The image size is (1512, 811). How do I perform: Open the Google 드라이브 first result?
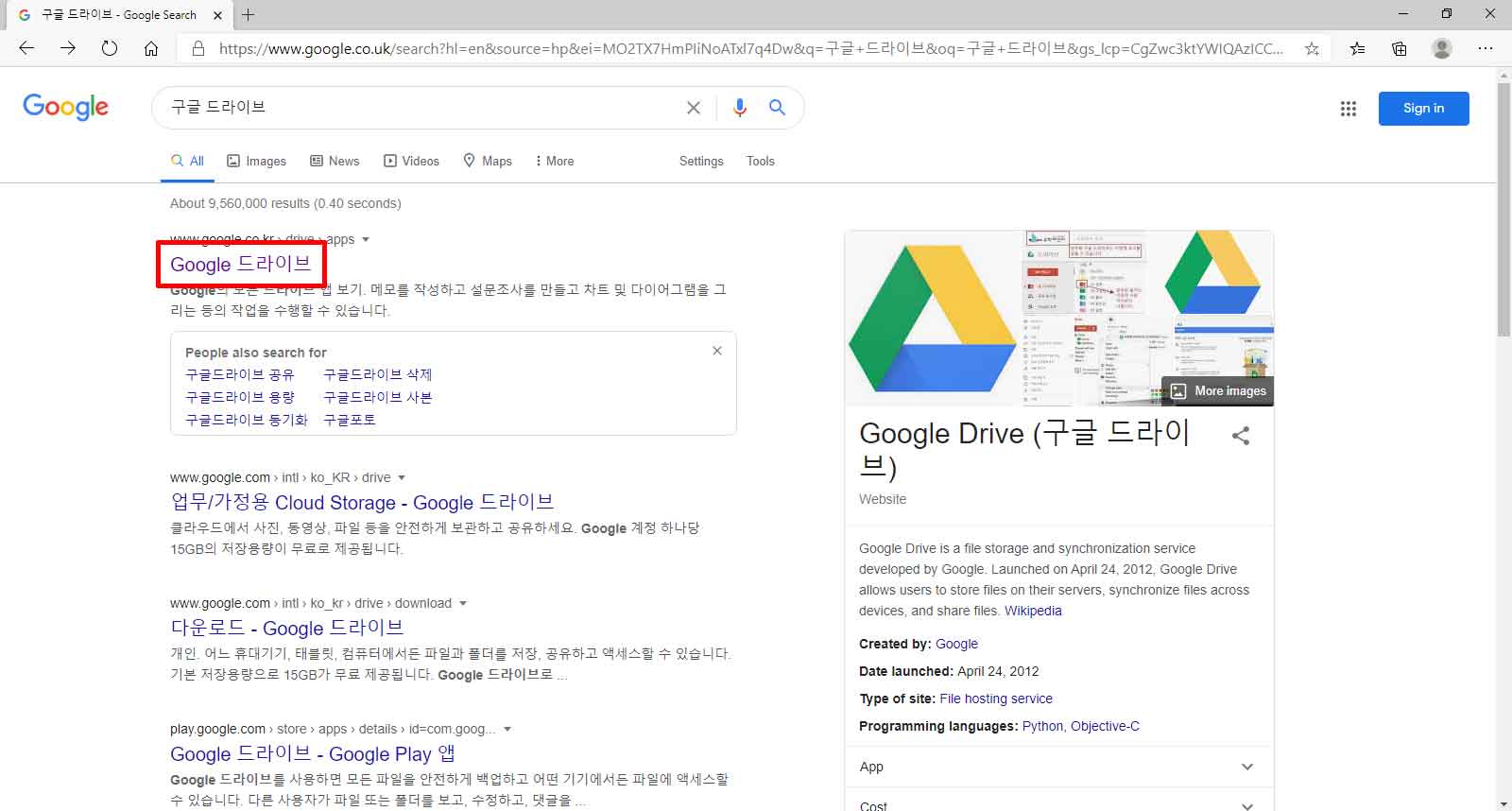(241, 264)
